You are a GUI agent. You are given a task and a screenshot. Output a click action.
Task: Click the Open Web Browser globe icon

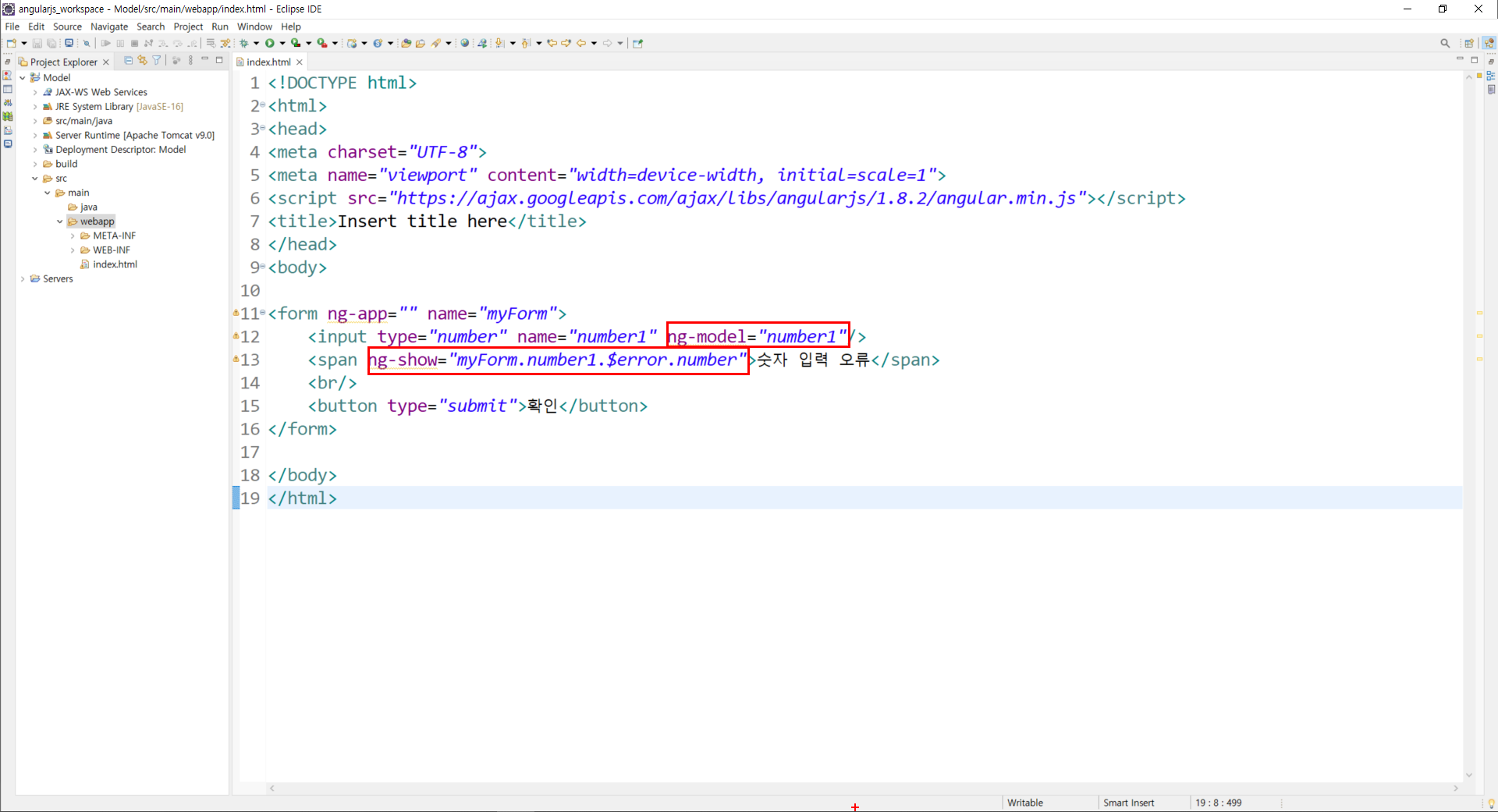point(464,43)
